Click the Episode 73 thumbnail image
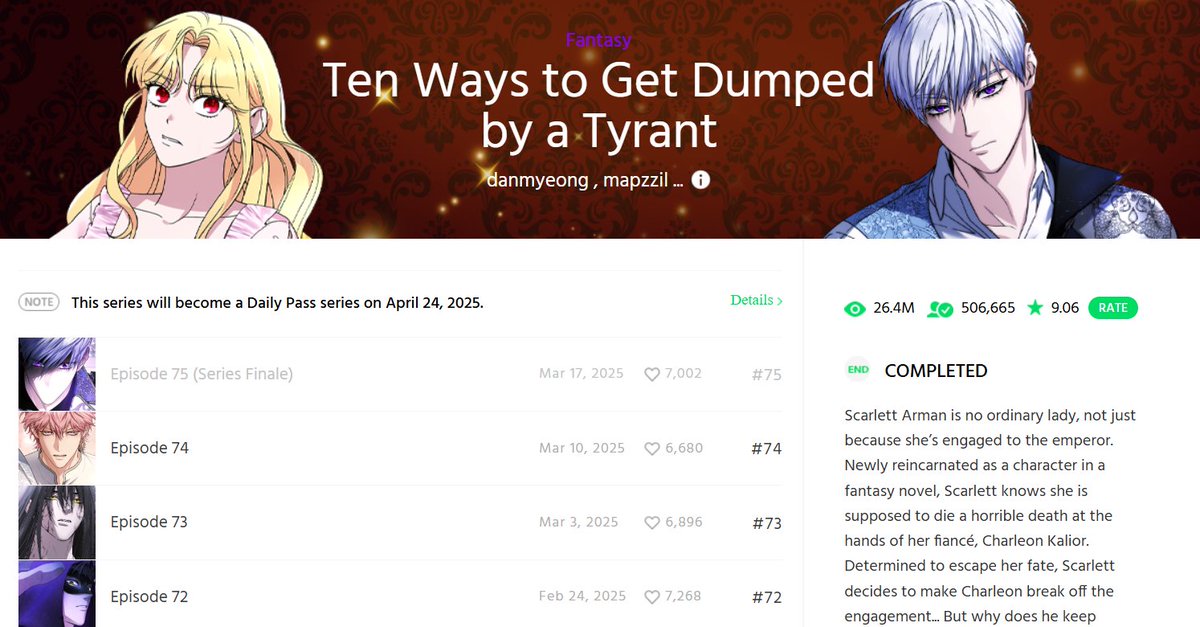 [57, 522]
